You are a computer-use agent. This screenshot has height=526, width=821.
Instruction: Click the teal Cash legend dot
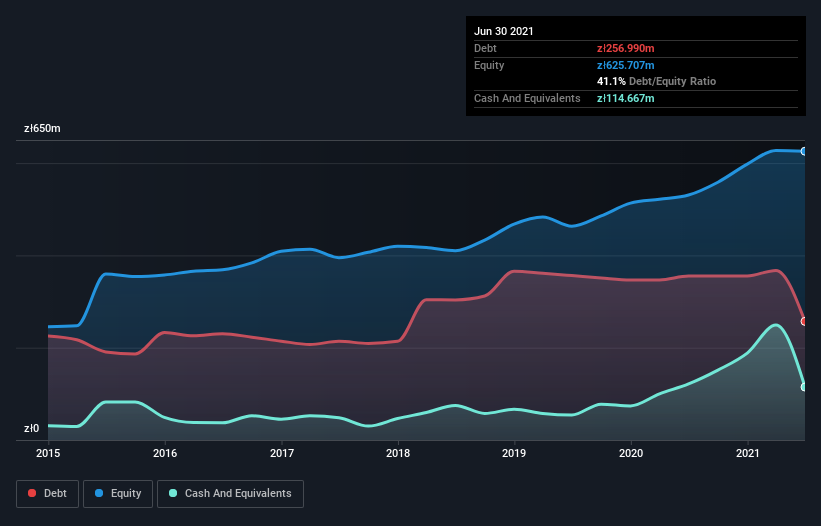point(173,493)
